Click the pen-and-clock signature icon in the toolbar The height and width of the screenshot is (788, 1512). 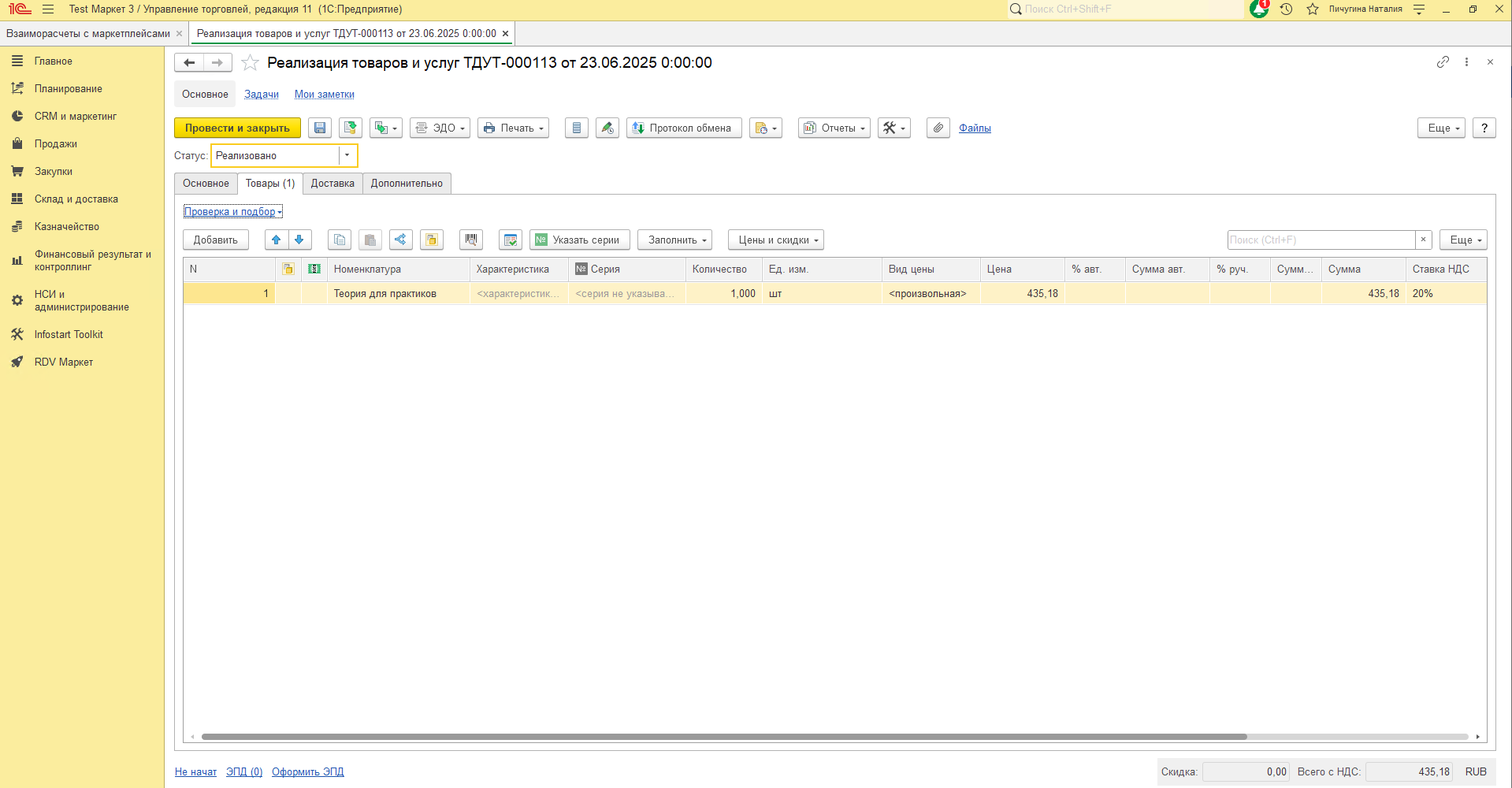[x=607, y=128]
